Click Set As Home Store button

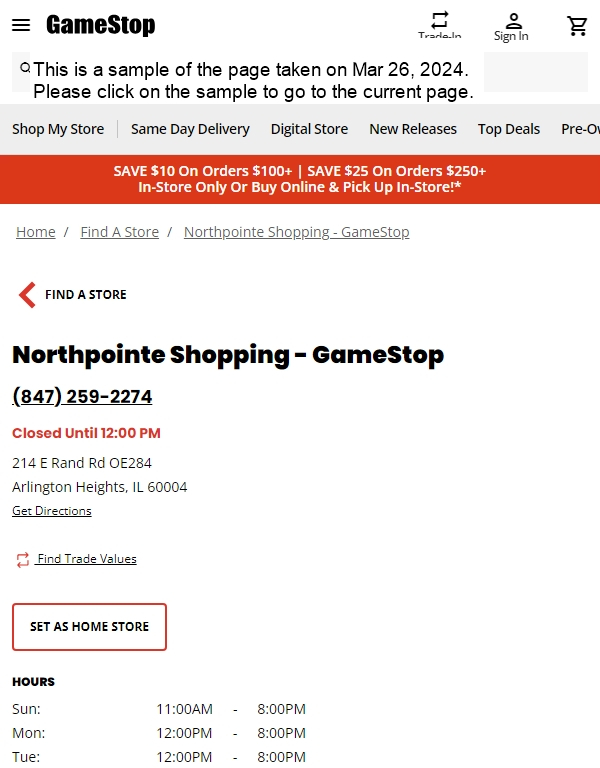click(89, 627)
